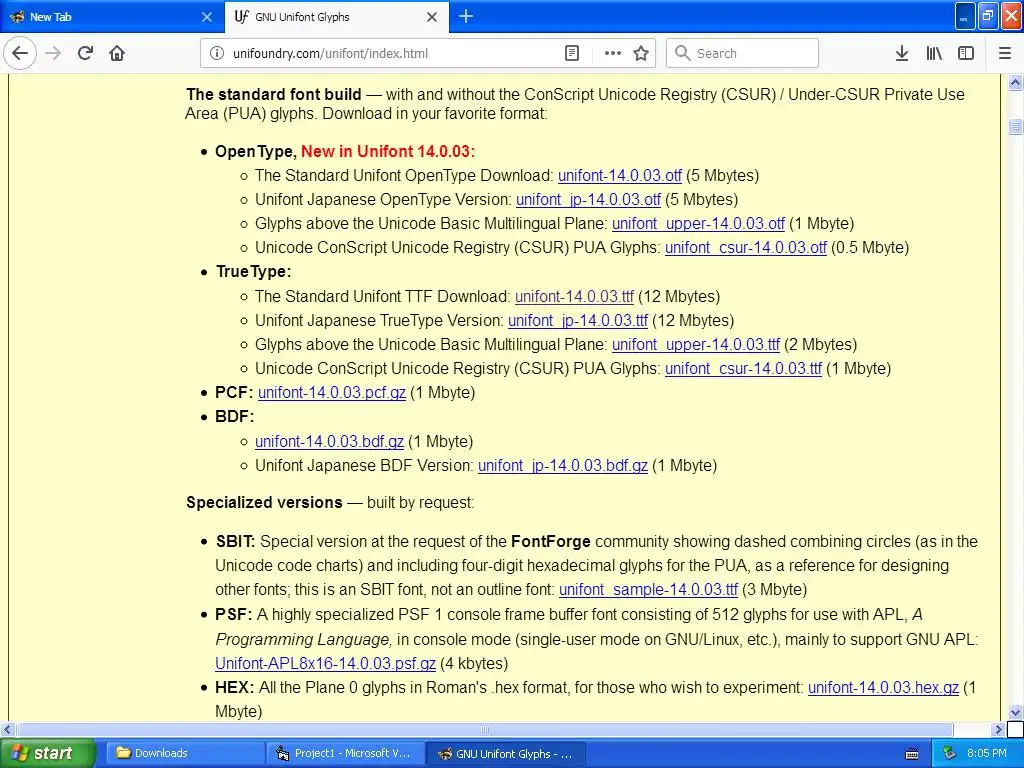Click the vertical scrollbar thumb
The width and height of the screenshot is (1024, 768).
tap(1016, 126)
